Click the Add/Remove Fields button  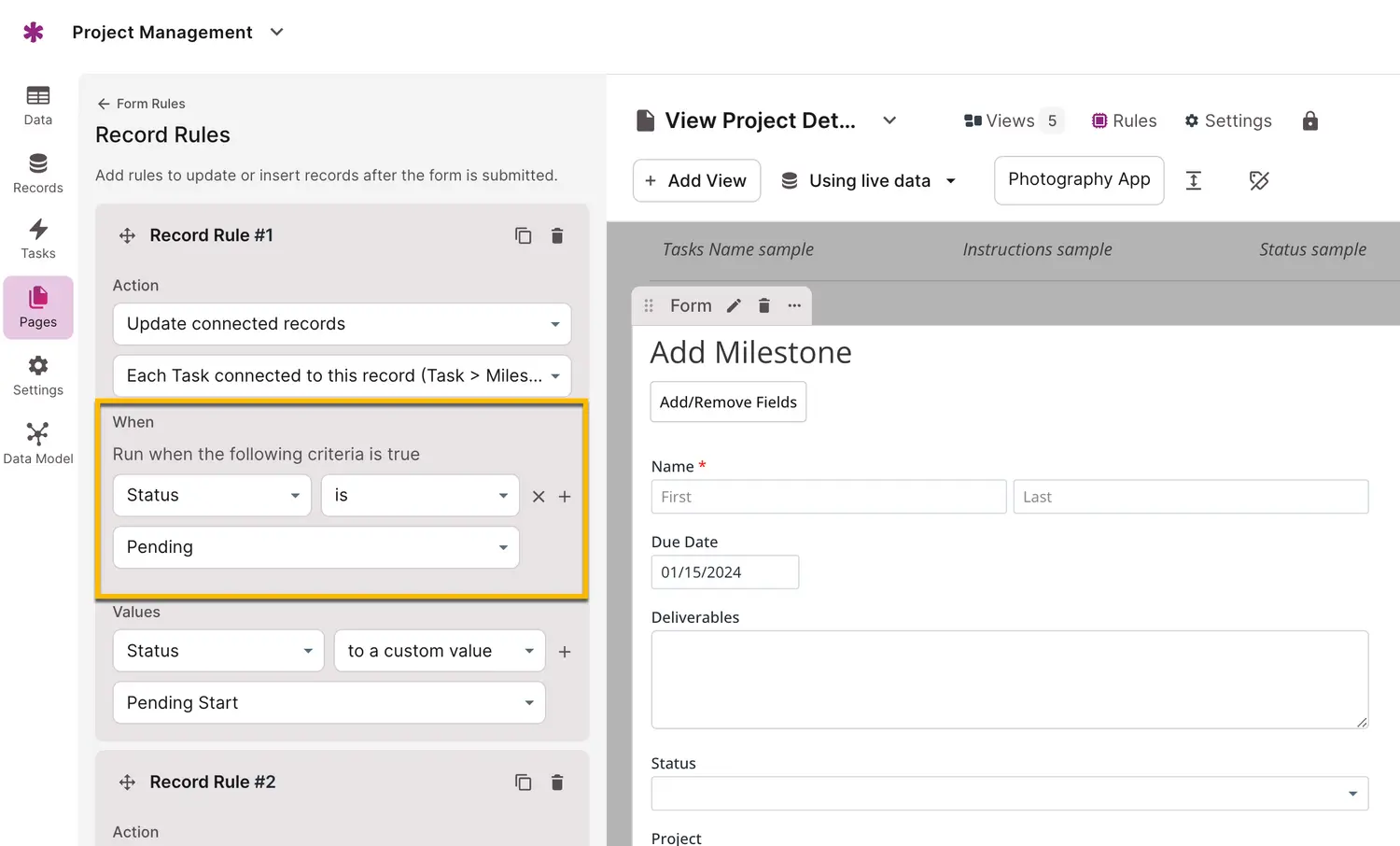(728, 402)
